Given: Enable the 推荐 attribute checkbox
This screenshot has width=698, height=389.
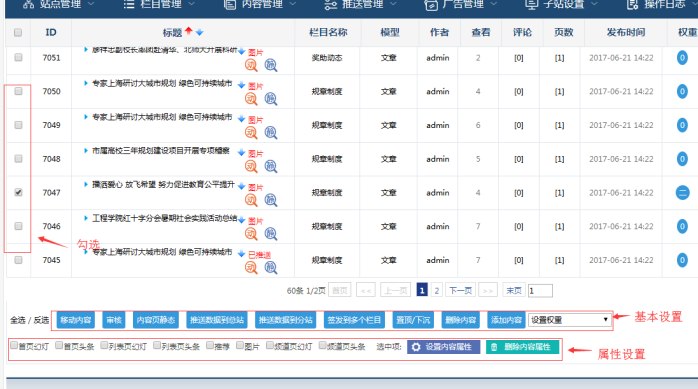Looking at the screenshot, I should tap(210, 345).
